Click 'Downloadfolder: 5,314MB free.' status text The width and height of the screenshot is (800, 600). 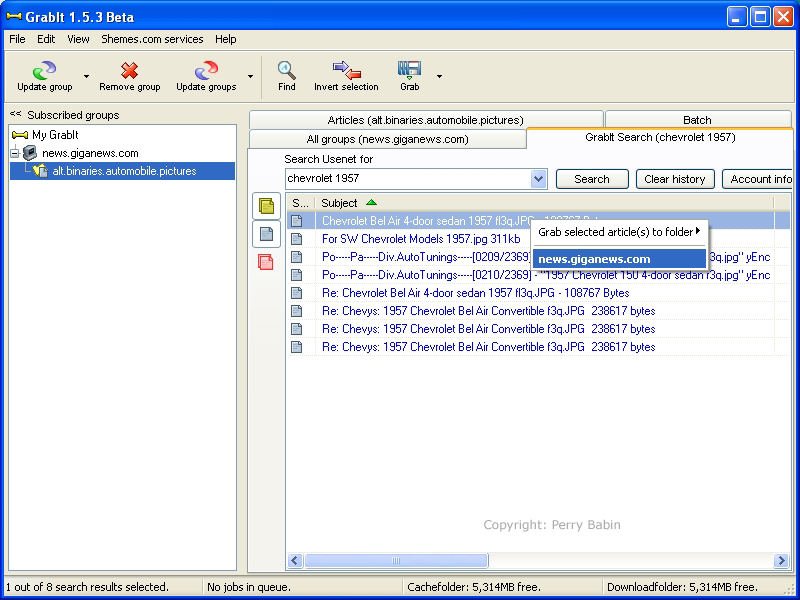[x=682, y=587]
